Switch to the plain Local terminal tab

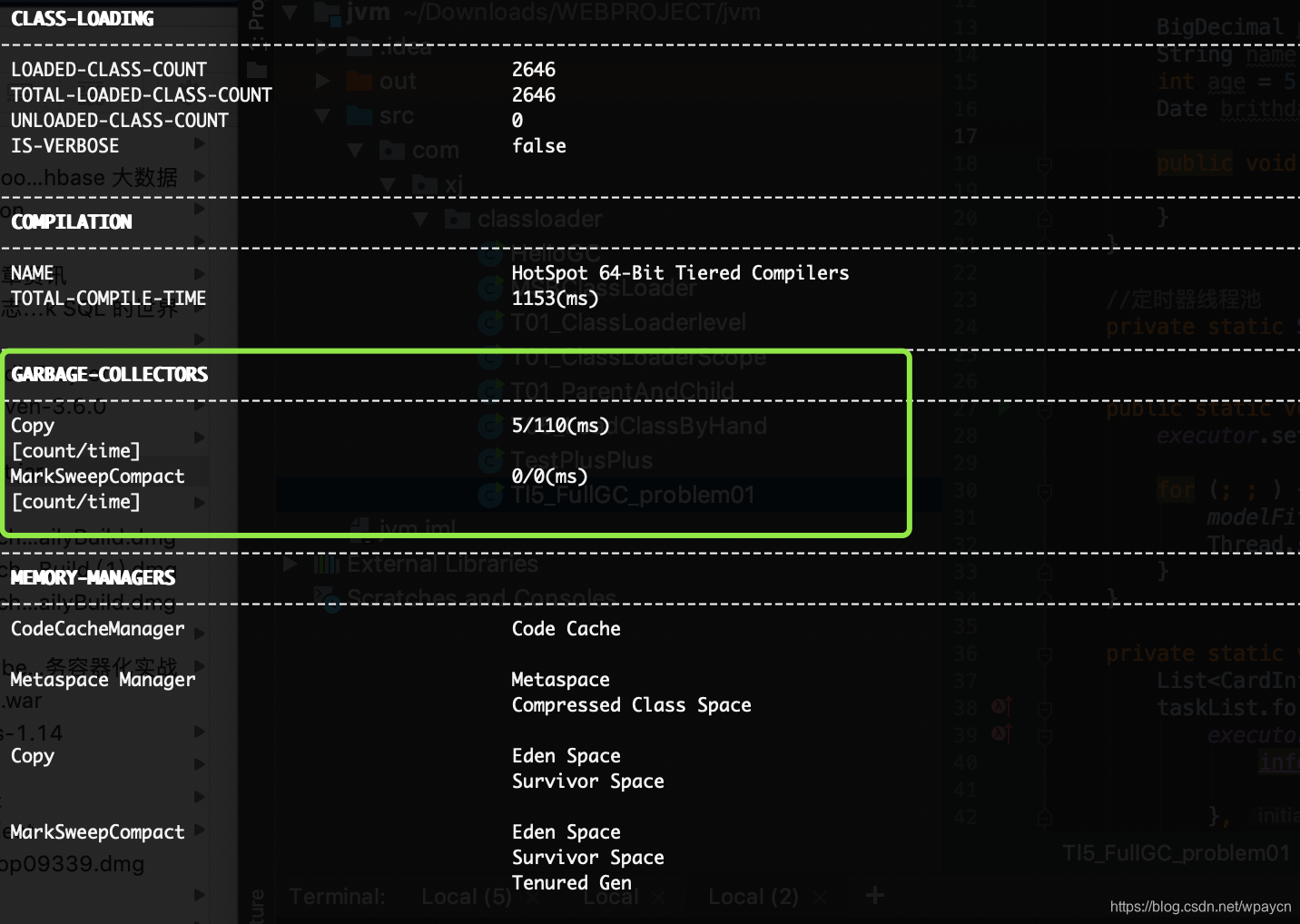point(610,897)
